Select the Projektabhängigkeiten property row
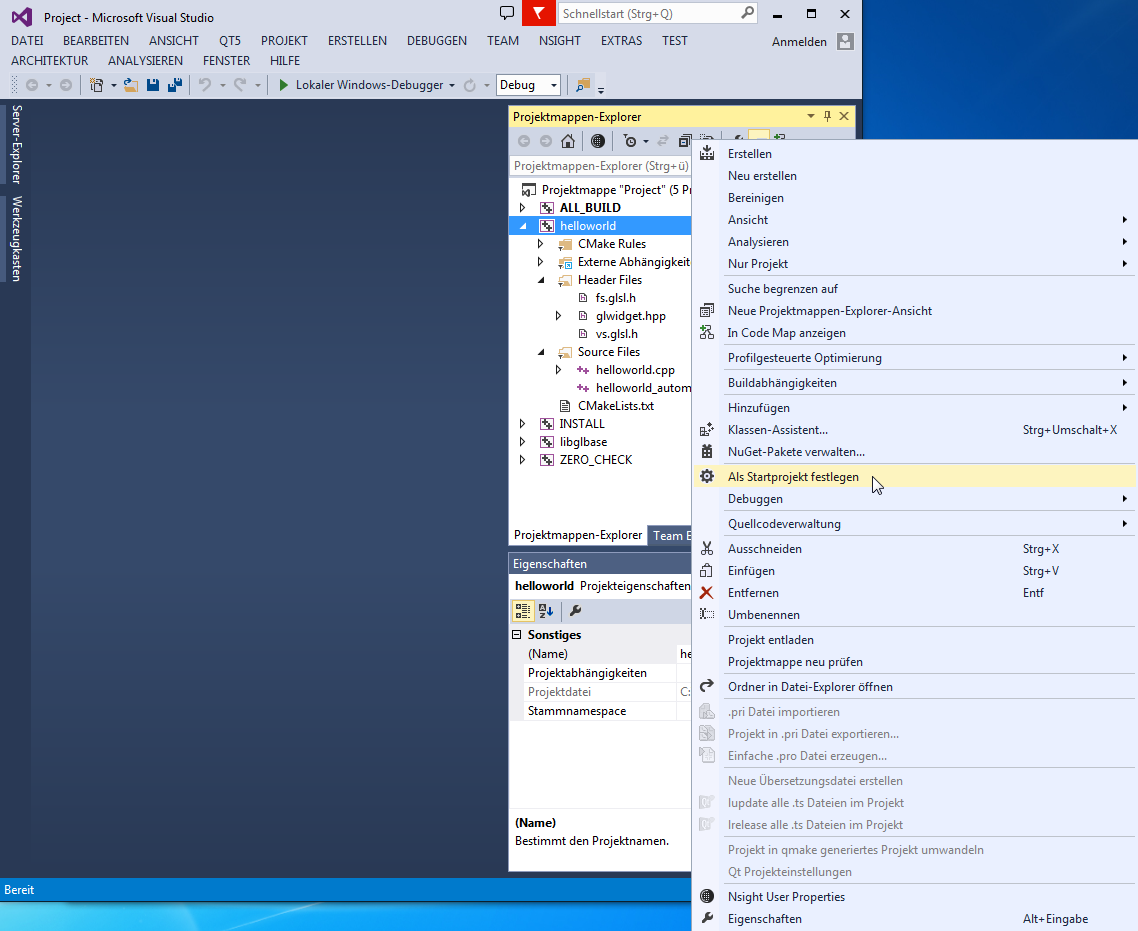 602,673
